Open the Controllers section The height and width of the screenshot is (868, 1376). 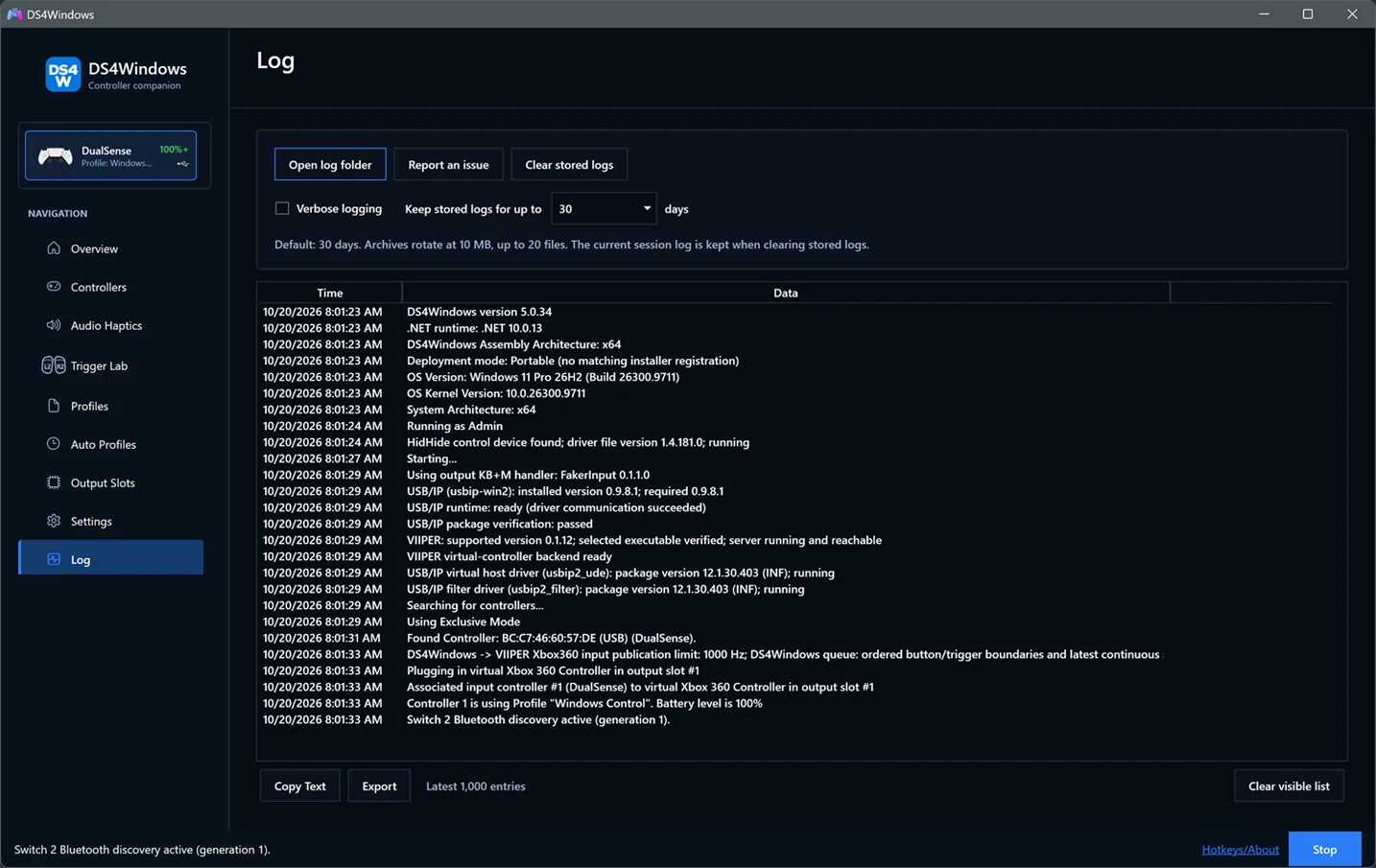[x=110, y=287]
